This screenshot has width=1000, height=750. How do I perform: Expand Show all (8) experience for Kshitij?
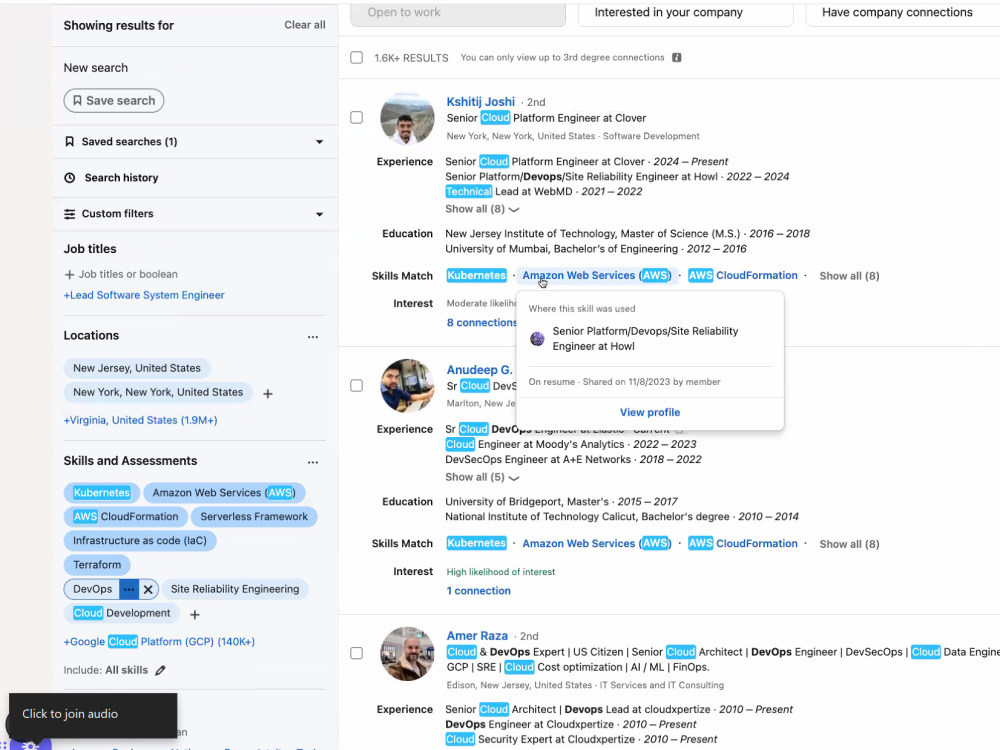click(482, 209)
